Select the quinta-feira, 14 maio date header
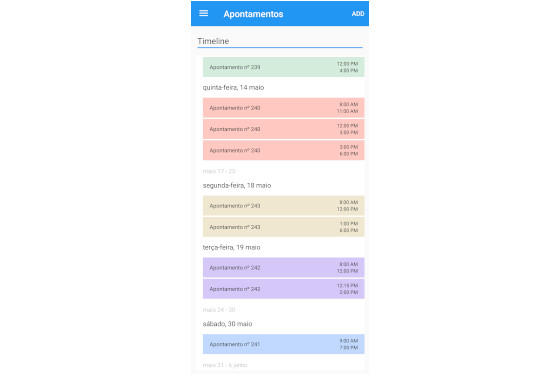 [233, 88]
